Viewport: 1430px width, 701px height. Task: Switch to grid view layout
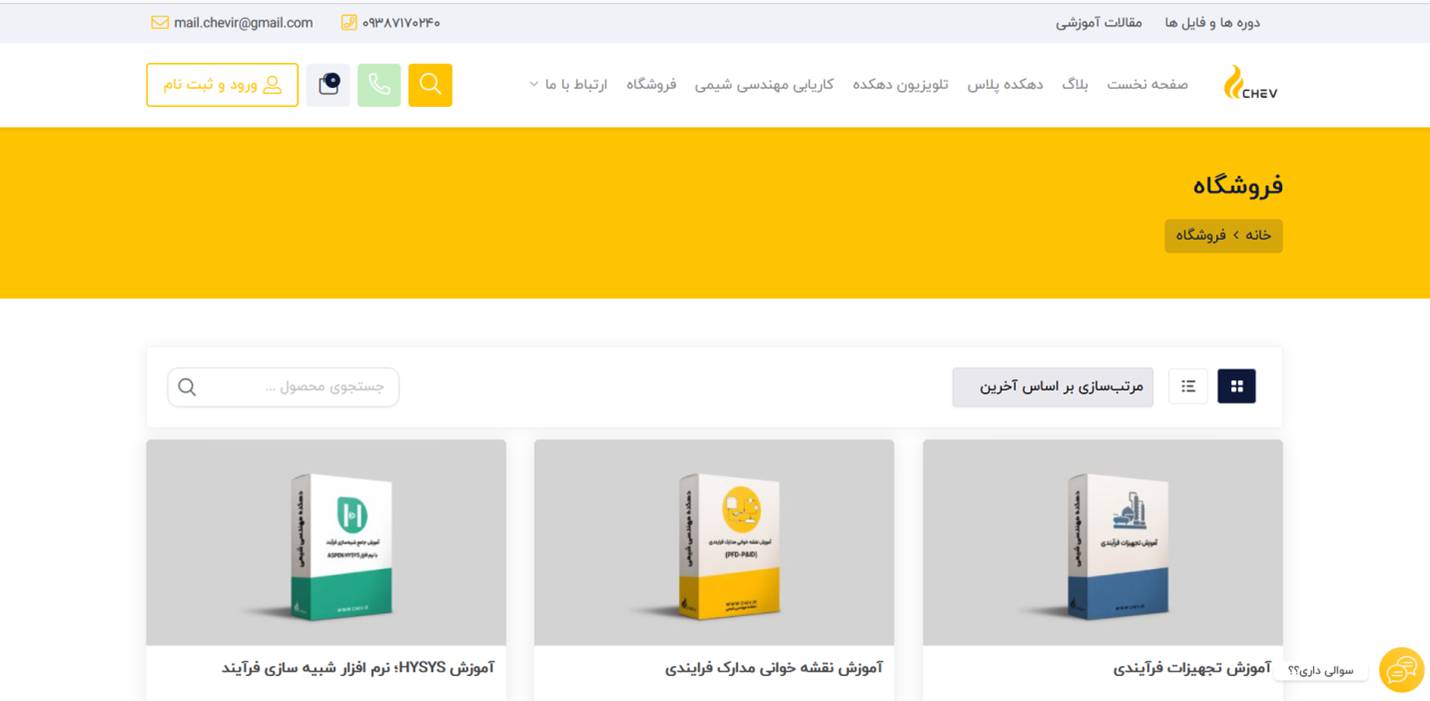(1236, 386)
